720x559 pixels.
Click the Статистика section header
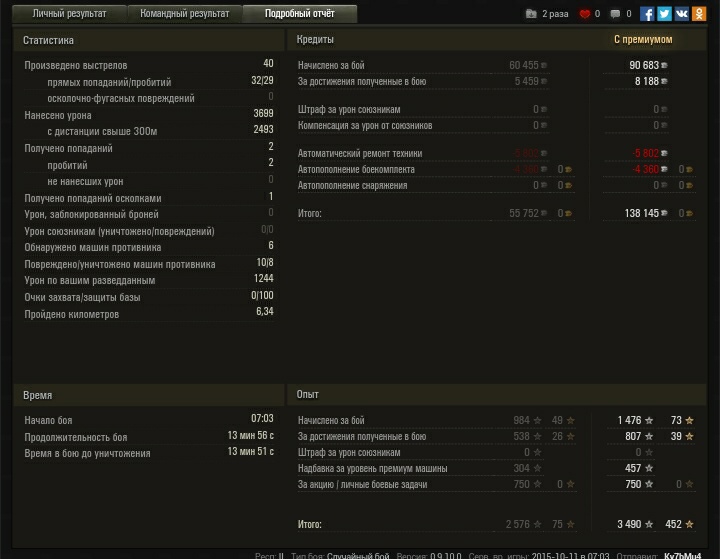click(48, 40)
